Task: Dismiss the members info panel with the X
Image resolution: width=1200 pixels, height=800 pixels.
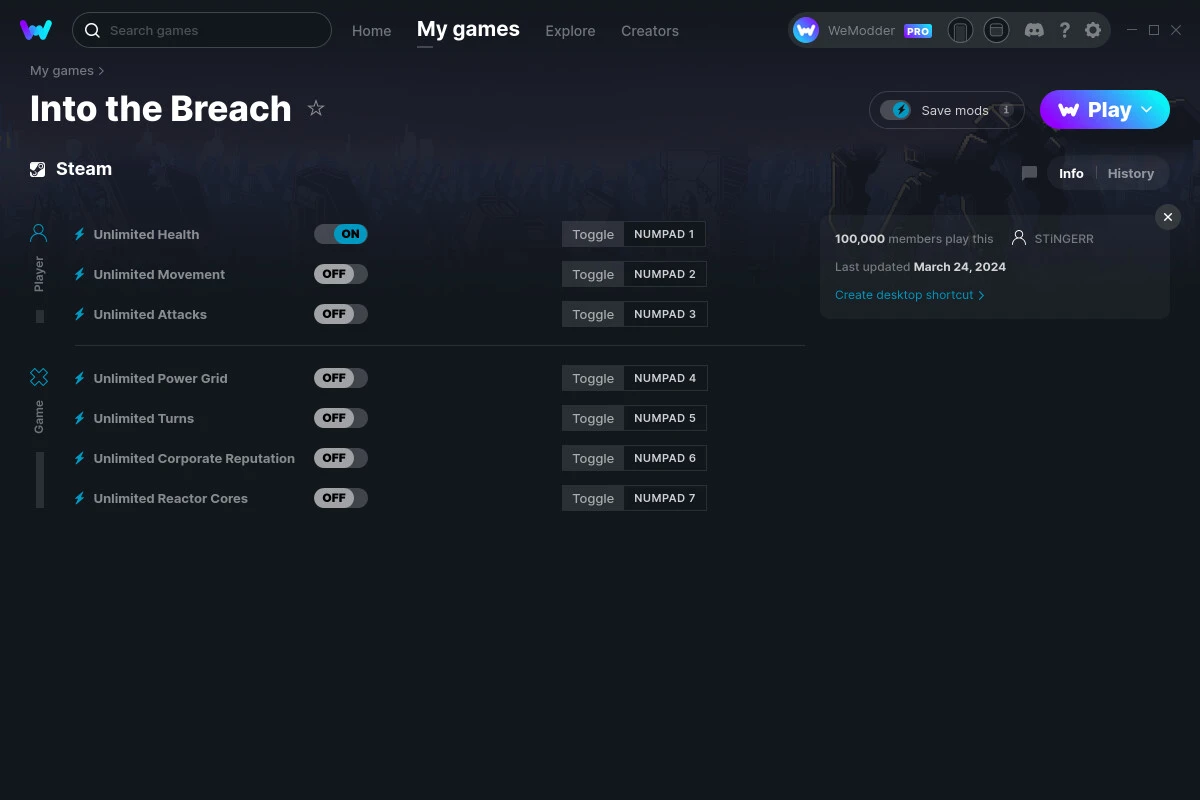Action: coord(1167,216)
